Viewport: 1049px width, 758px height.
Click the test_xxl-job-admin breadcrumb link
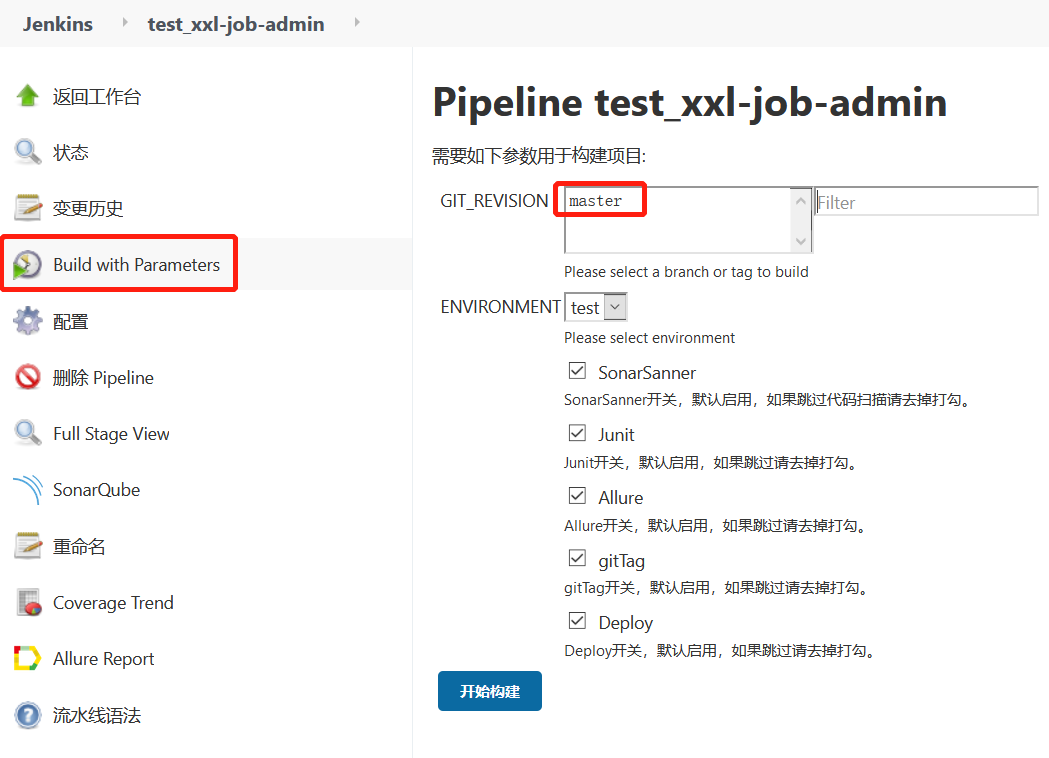coord(236,24)
